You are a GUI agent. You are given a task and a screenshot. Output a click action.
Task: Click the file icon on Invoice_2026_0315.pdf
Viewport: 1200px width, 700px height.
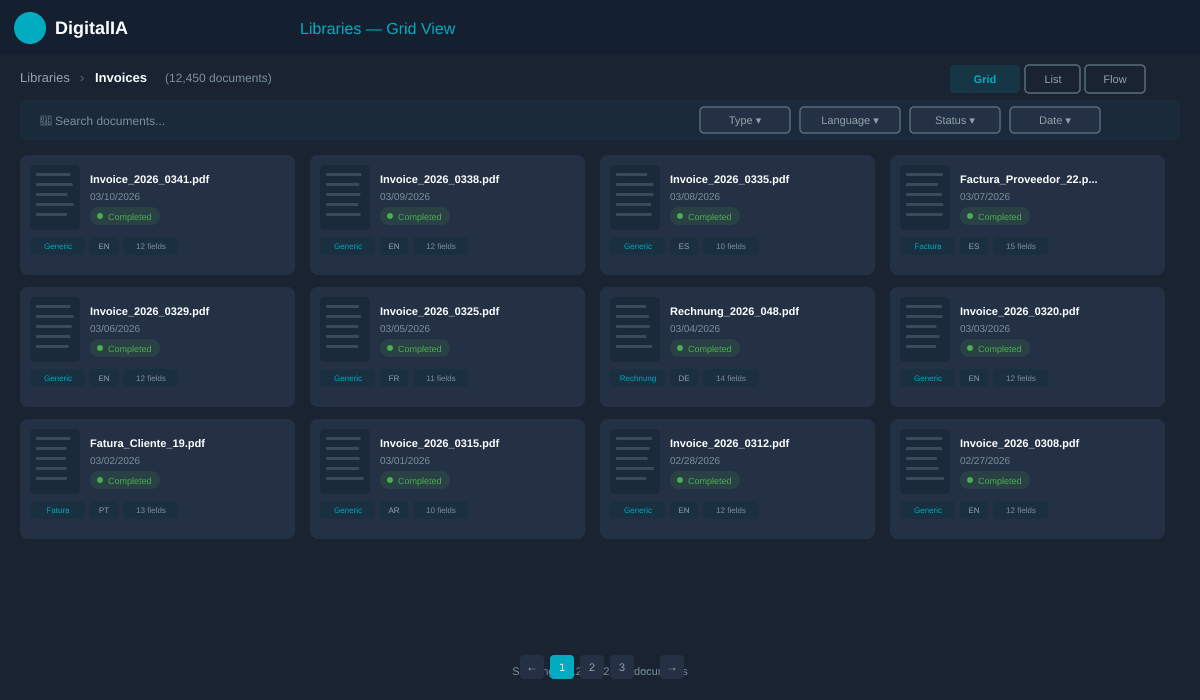click(x=344, y=460)
